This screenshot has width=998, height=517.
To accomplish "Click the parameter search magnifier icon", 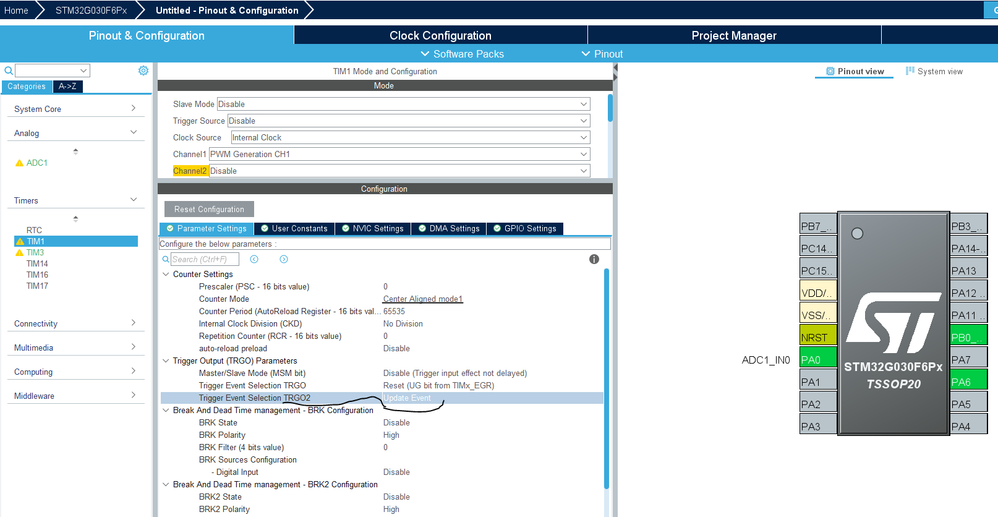I will (165, 259).
